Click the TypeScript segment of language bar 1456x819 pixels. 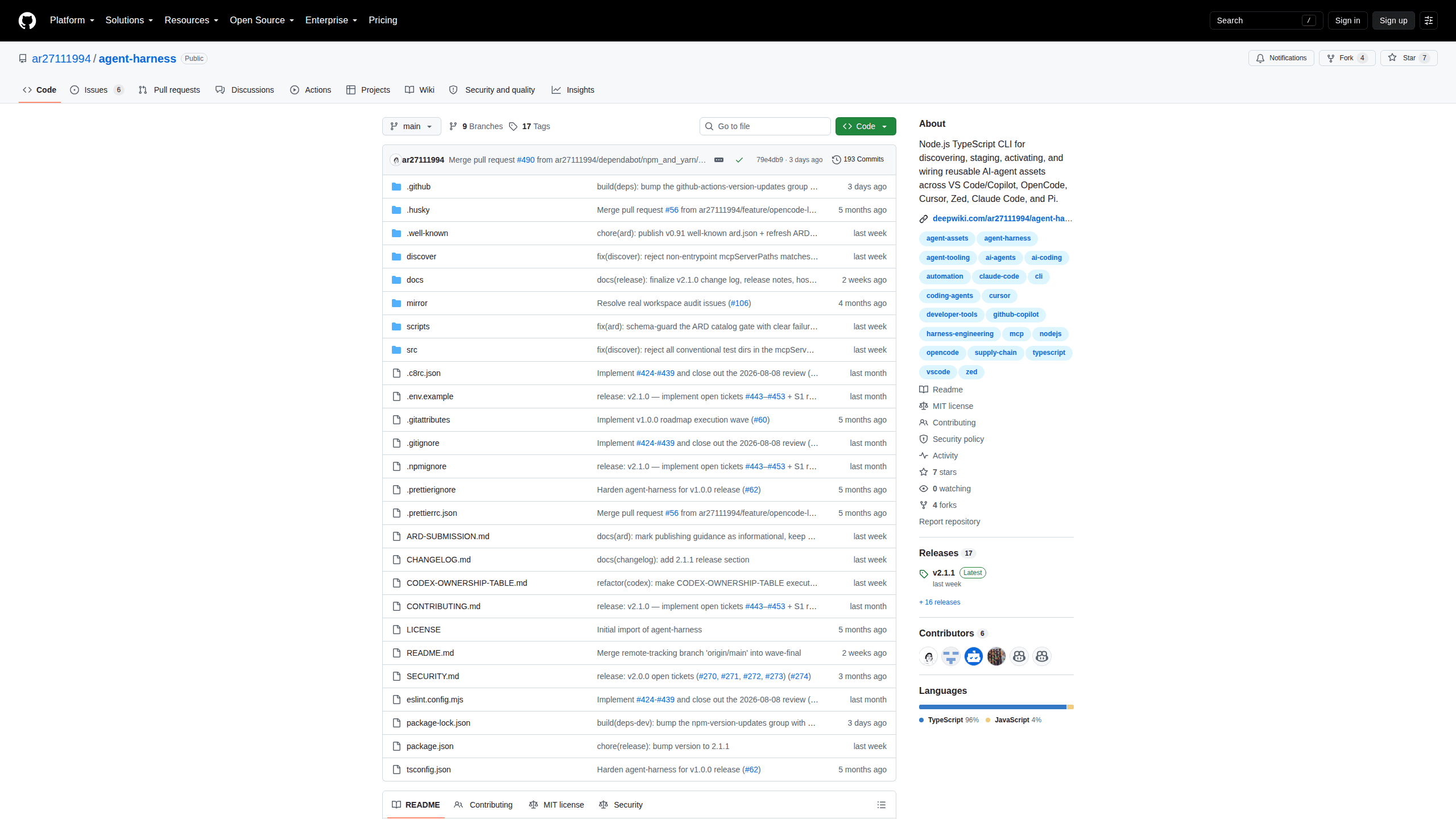992,707
